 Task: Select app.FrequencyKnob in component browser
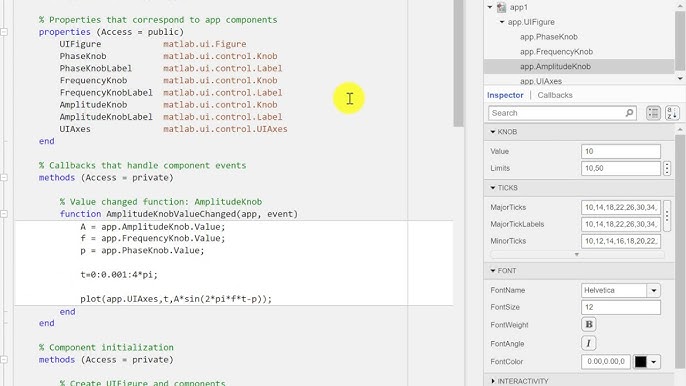[x=556, y=52]
